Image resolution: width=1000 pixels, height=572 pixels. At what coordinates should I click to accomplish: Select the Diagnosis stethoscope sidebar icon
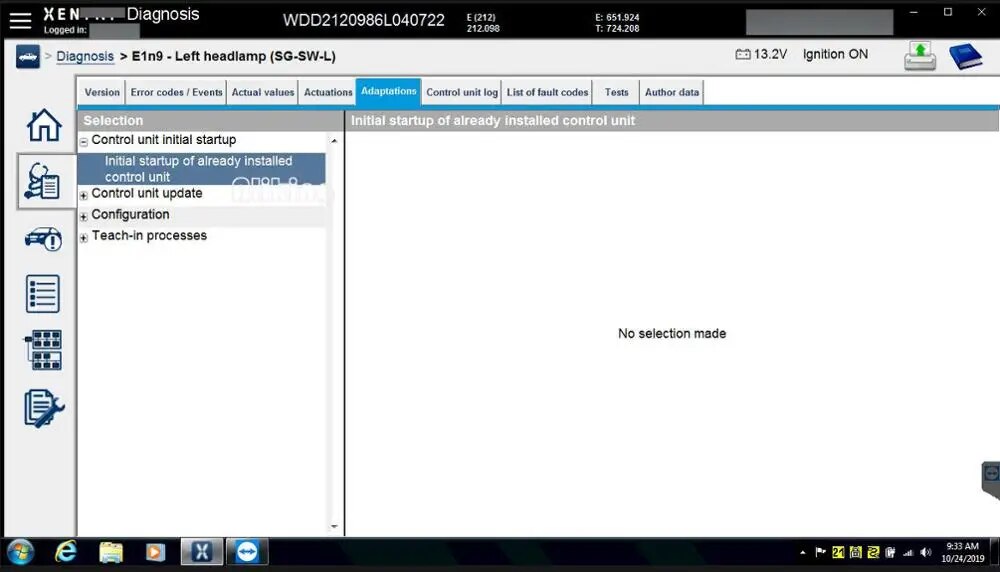pyautogui.click(x=43, y=181)
